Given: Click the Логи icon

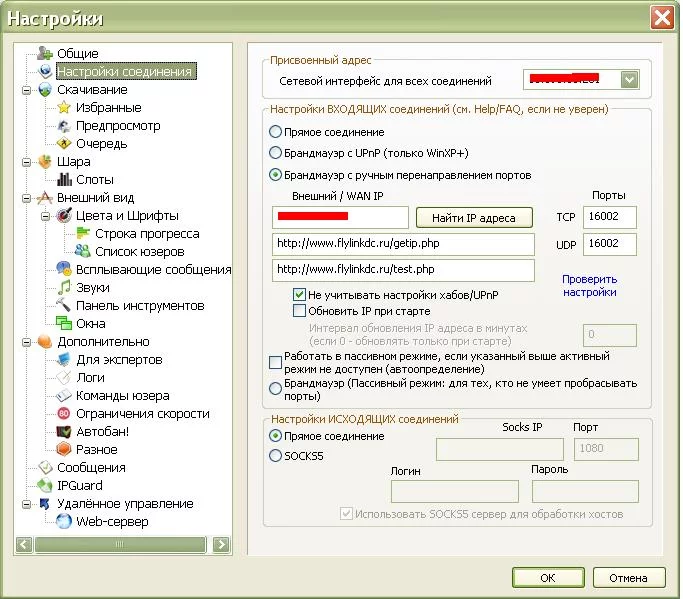Looking at the screenshot, I should 64,377.
